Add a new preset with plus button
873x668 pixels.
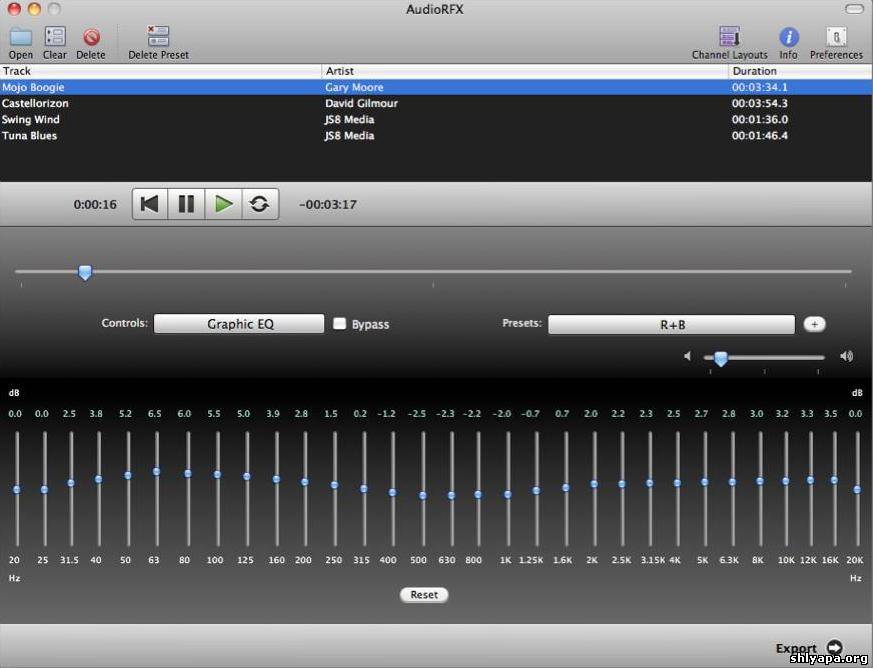814,324
